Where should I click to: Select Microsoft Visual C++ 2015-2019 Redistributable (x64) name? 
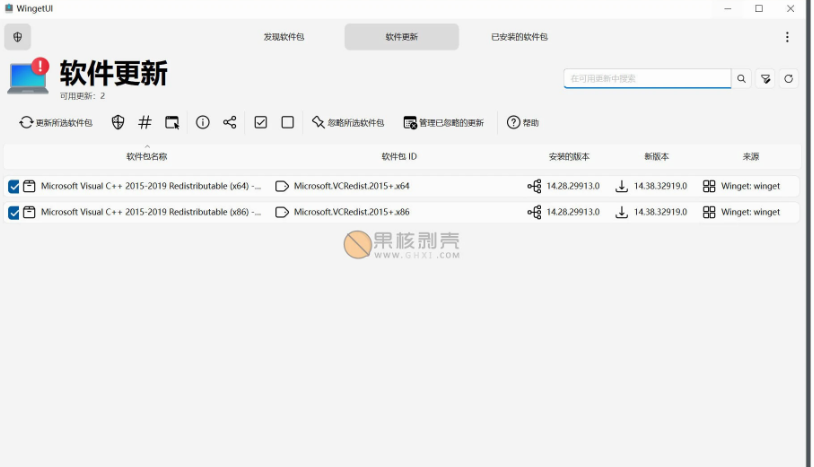(151, 186)
